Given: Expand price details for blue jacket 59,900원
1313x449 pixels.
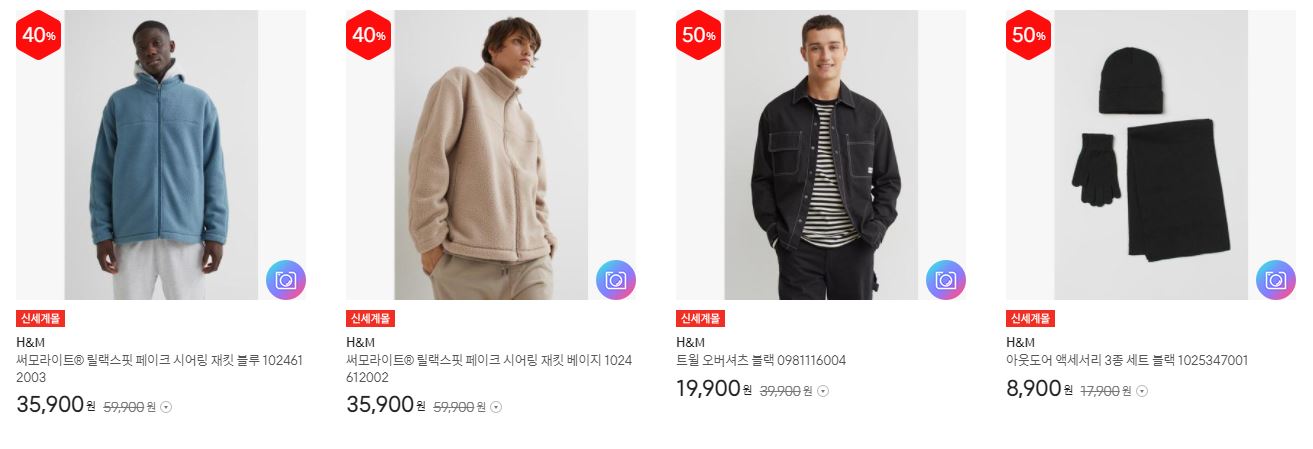Looking at the screenshot, I should pyautogui.click(x=166, y=407).
